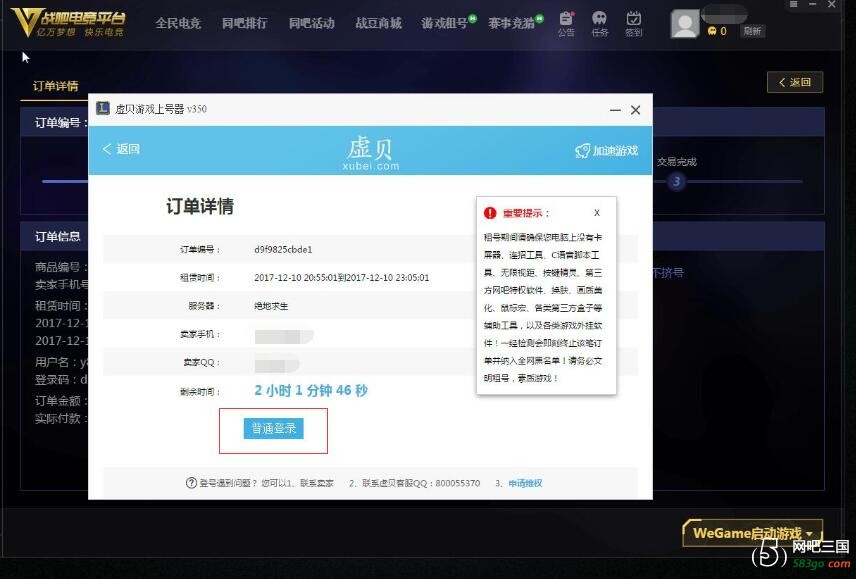Click the remaining time 2 小时 1 分钟 46 秒
The width and height of the screenshot is (856, 579).
311,391
